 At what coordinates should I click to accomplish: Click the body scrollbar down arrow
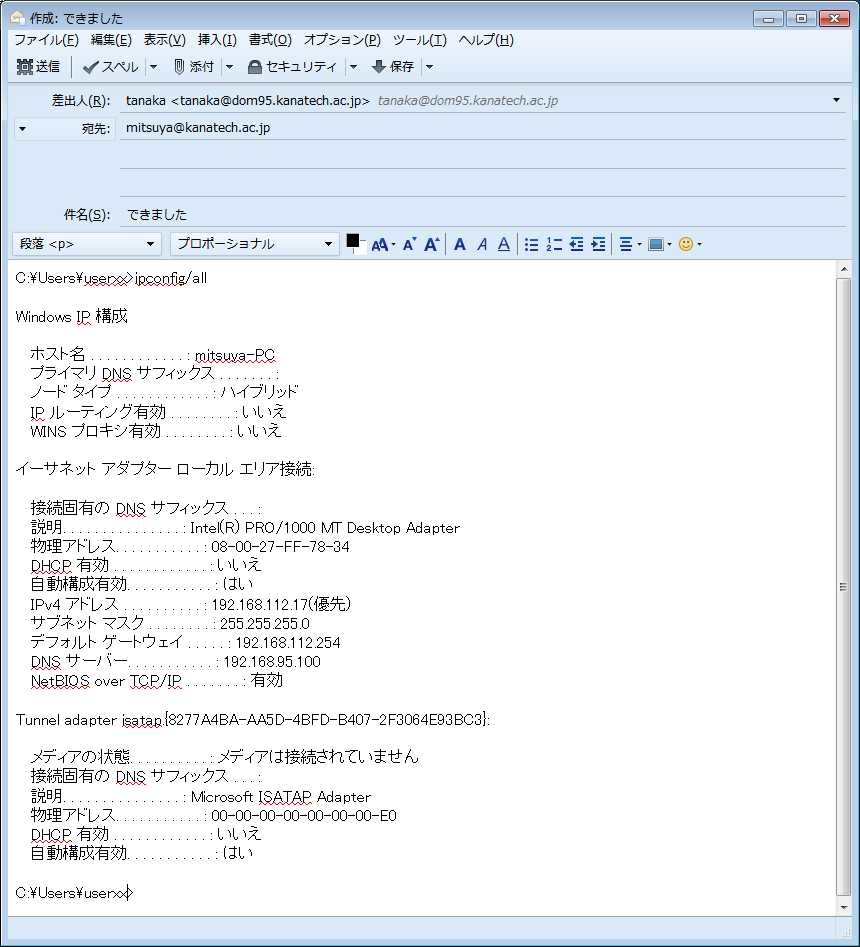click(843, 907)
